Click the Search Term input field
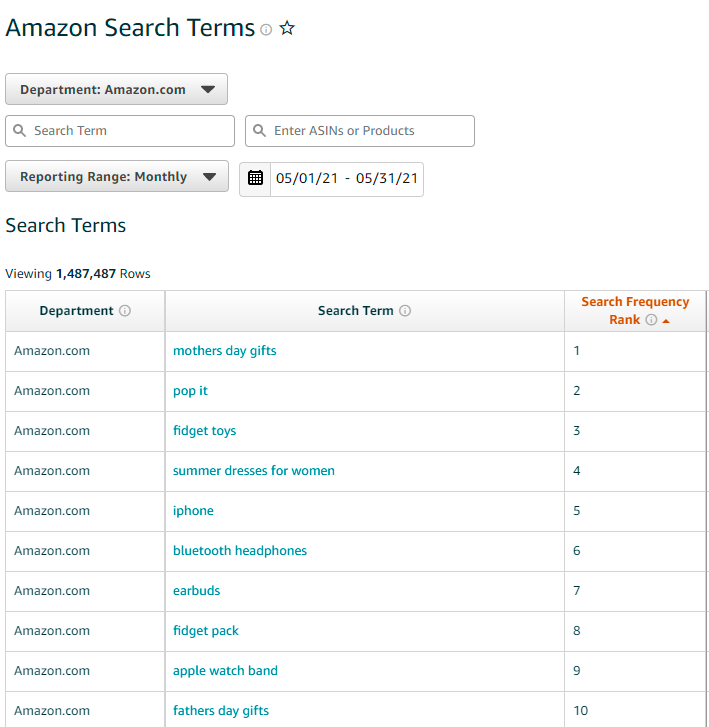 [x=130, y=131]
